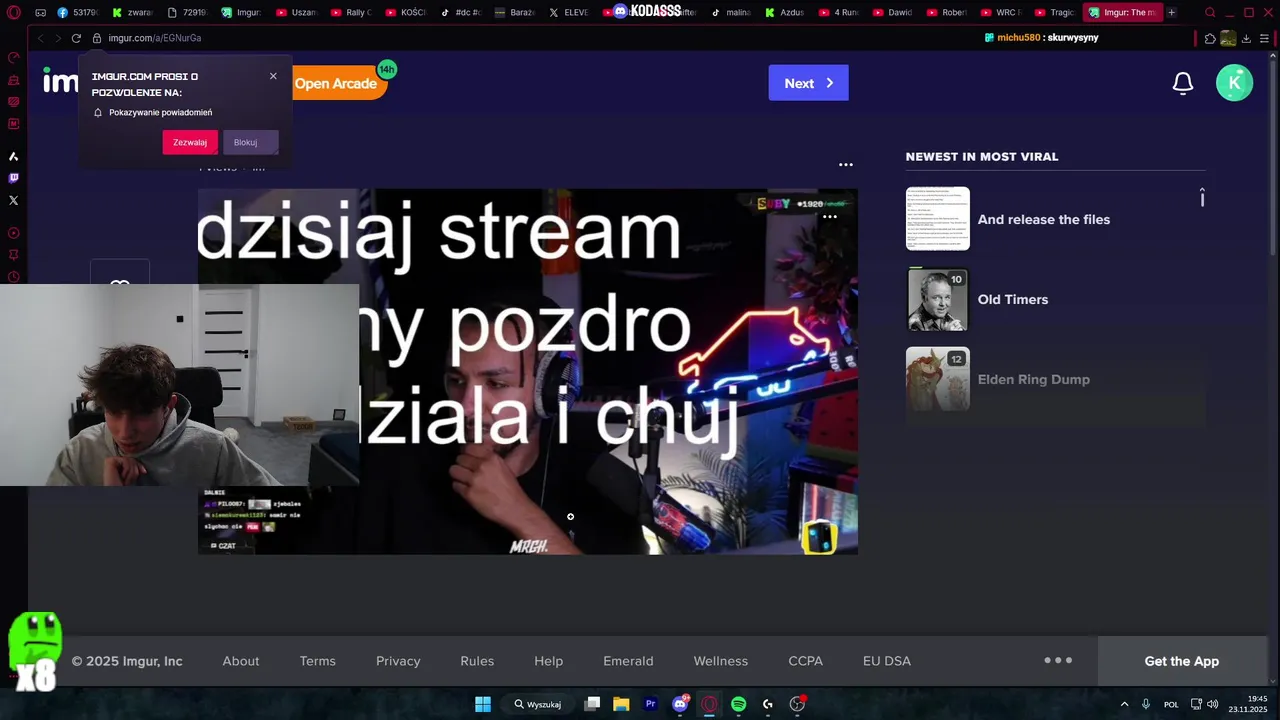Open the Terms footer link
This screenshot has width=1280, height=720.
click(318, 661)
